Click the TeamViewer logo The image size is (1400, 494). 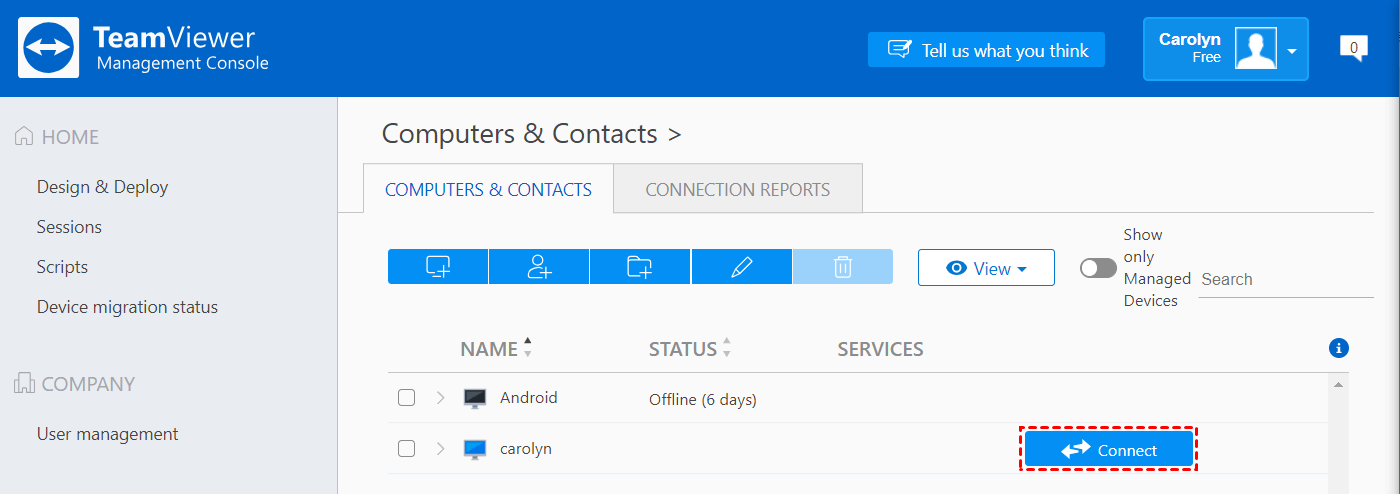coord(49,48)
